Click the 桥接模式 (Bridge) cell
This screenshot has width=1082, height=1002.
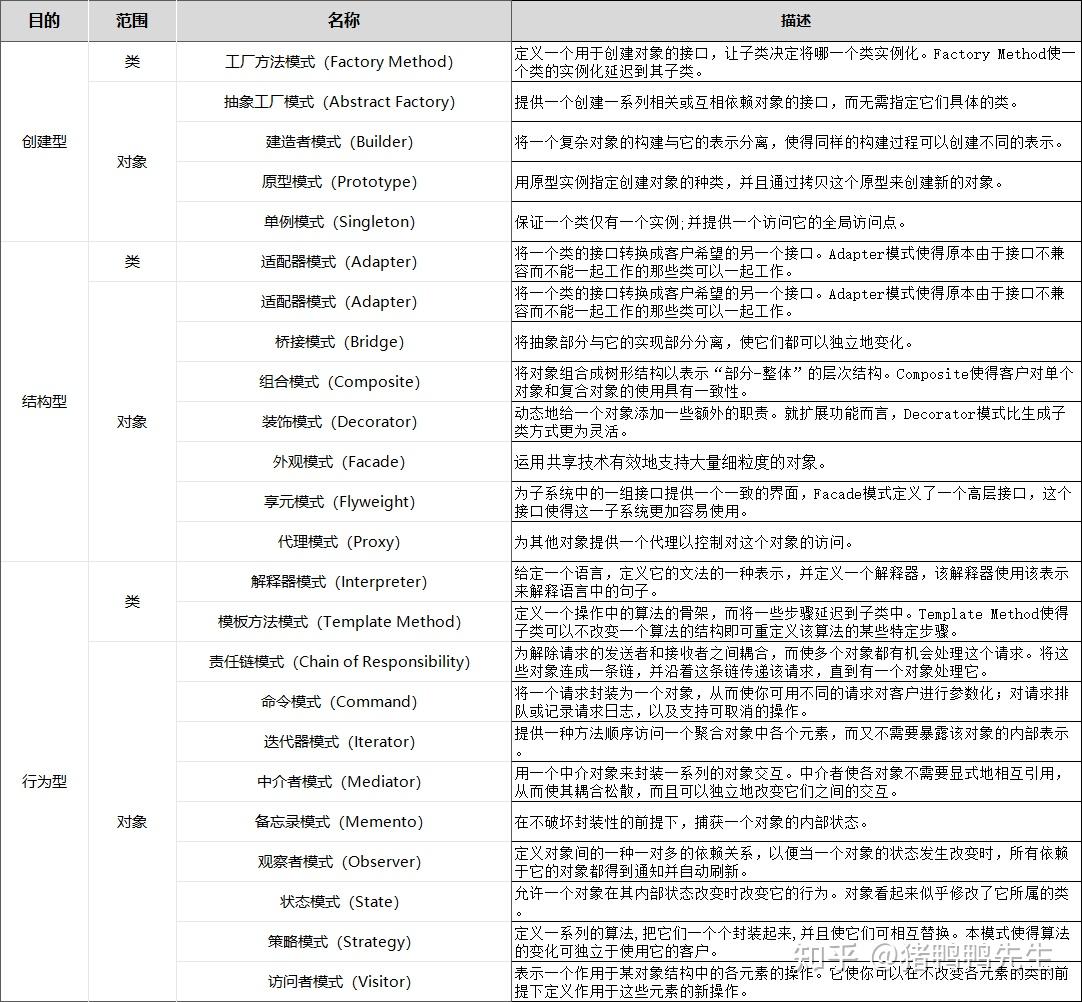point(342,341)
